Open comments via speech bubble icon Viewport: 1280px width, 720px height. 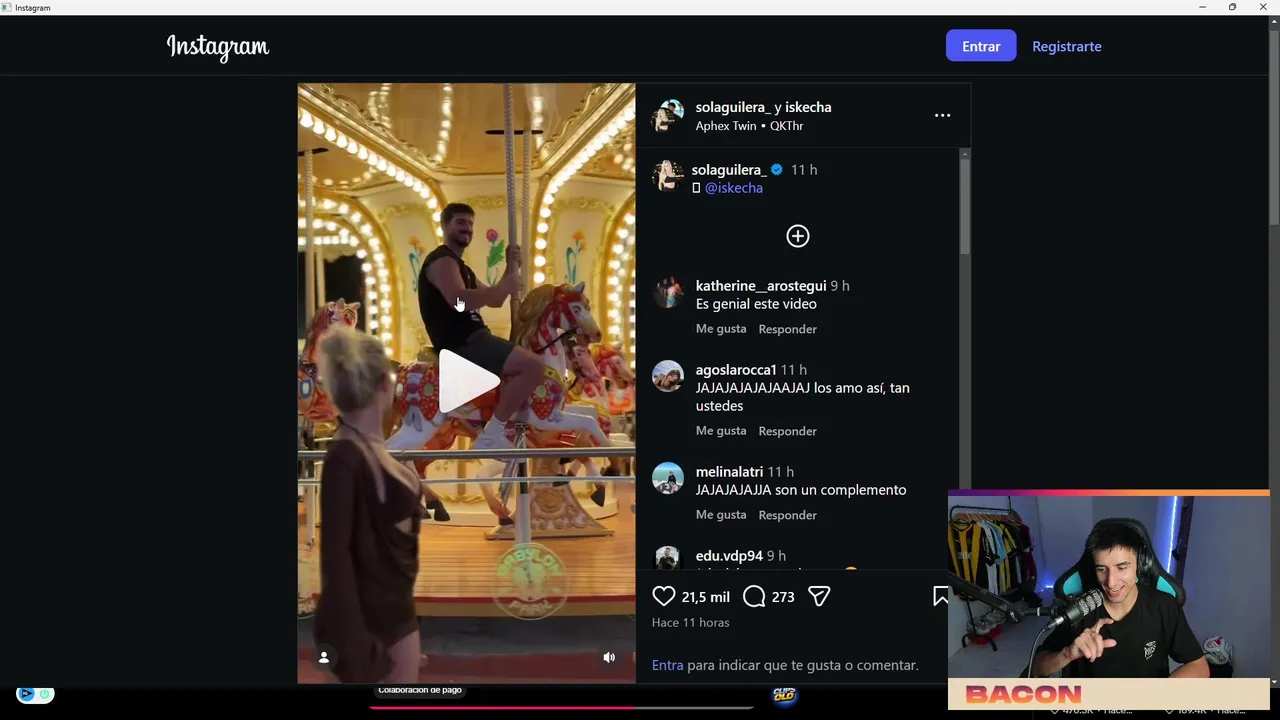click(x=755, y=596)
